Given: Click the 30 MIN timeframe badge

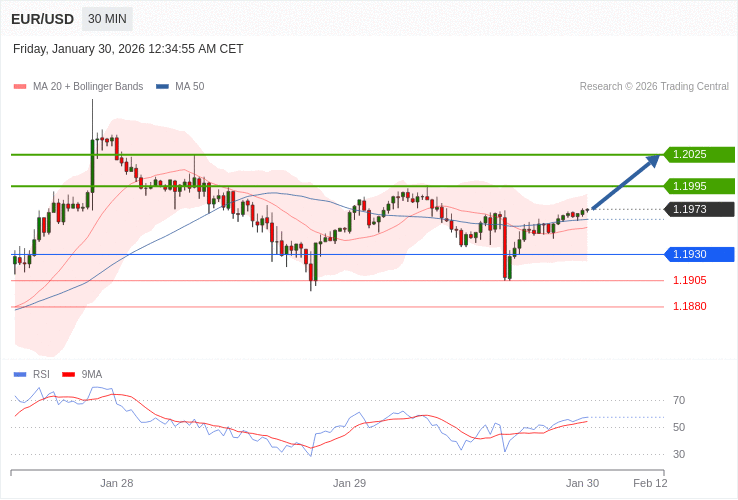Looking at the screenshot, I should (x=107, y=19).
